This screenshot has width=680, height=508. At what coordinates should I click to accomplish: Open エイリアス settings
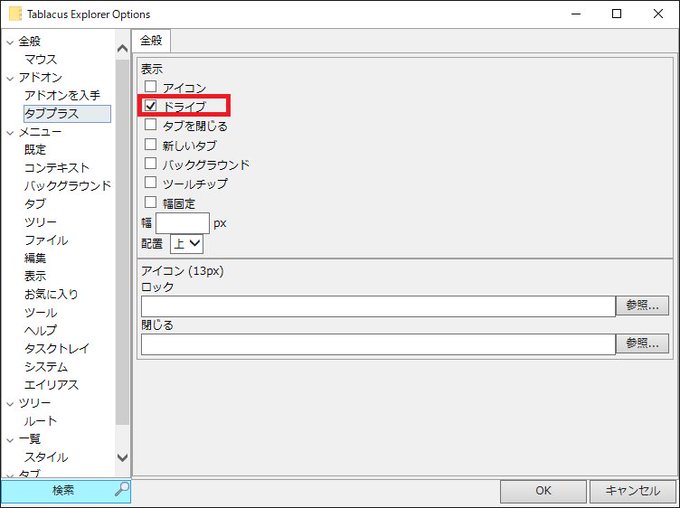click(x=51, y=384)
